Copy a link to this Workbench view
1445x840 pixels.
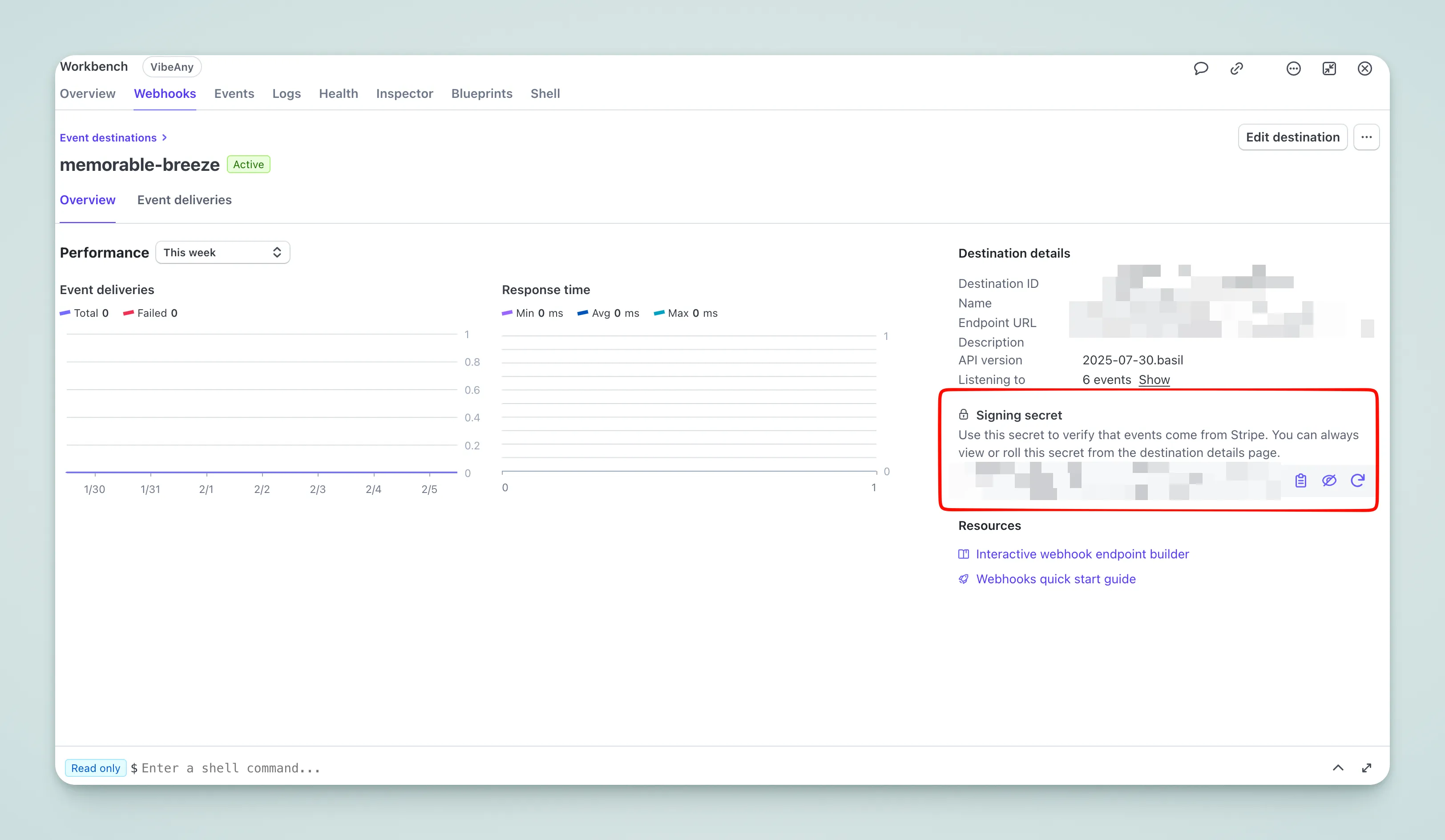click(1237, 68)
